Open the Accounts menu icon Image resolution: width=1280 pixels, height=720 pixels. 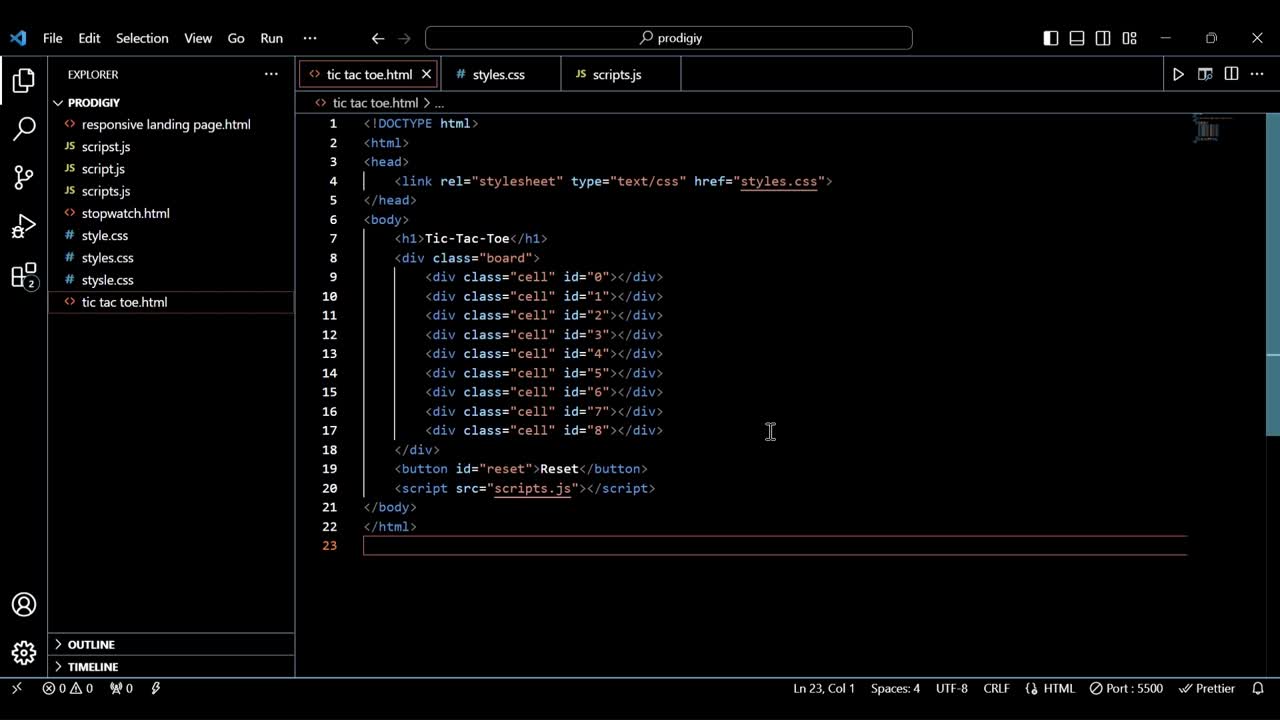tap(24, 605)
